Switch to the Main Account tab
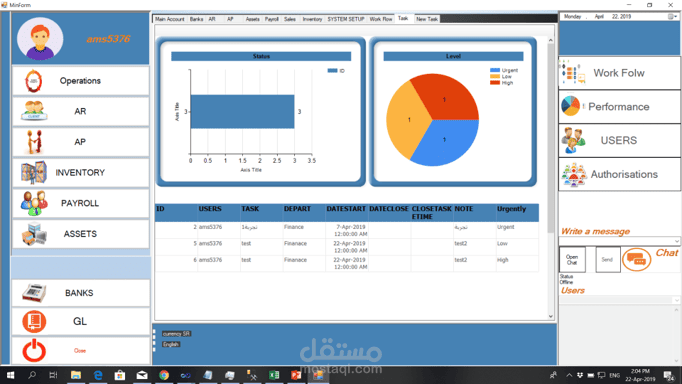The image size is (682, 384). 170,19
